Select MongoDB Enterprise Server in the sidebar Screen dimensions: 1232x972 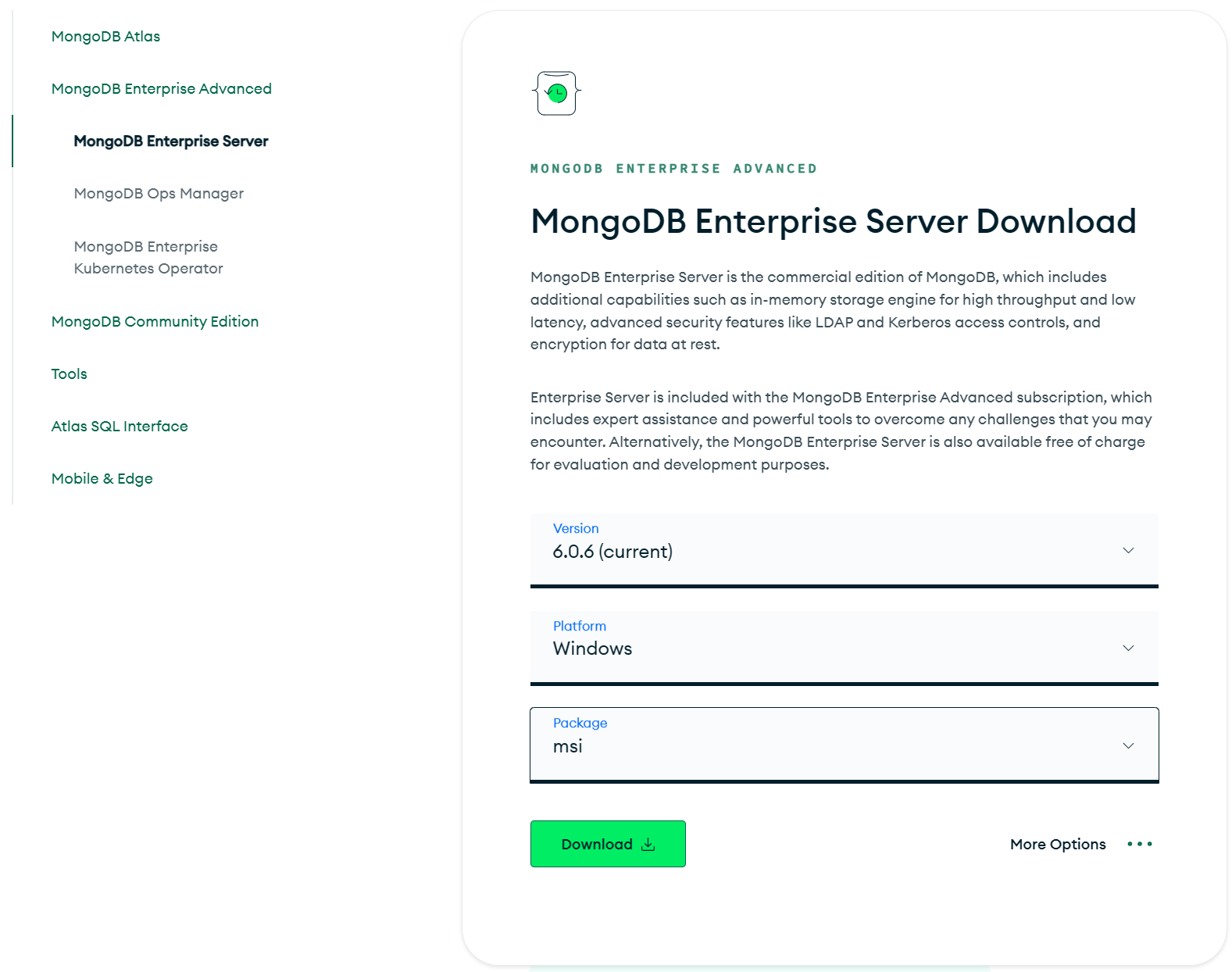click(x=171, y=141)
